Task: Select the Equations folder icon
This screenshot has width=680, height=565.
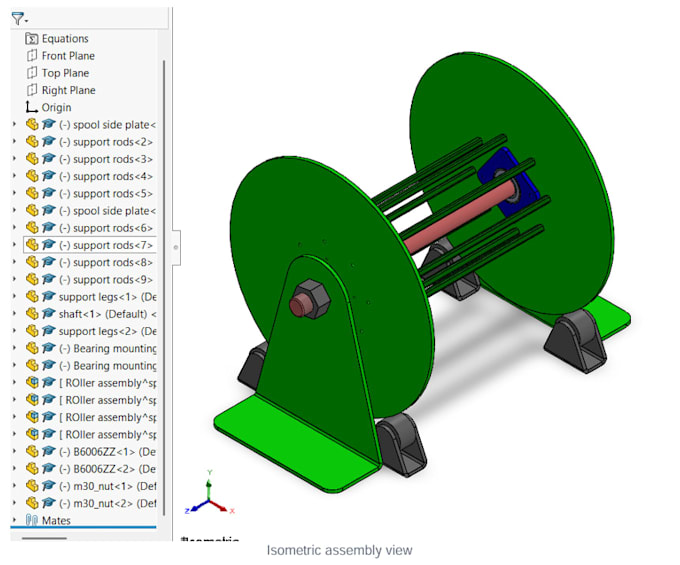Action: point(31,39)
